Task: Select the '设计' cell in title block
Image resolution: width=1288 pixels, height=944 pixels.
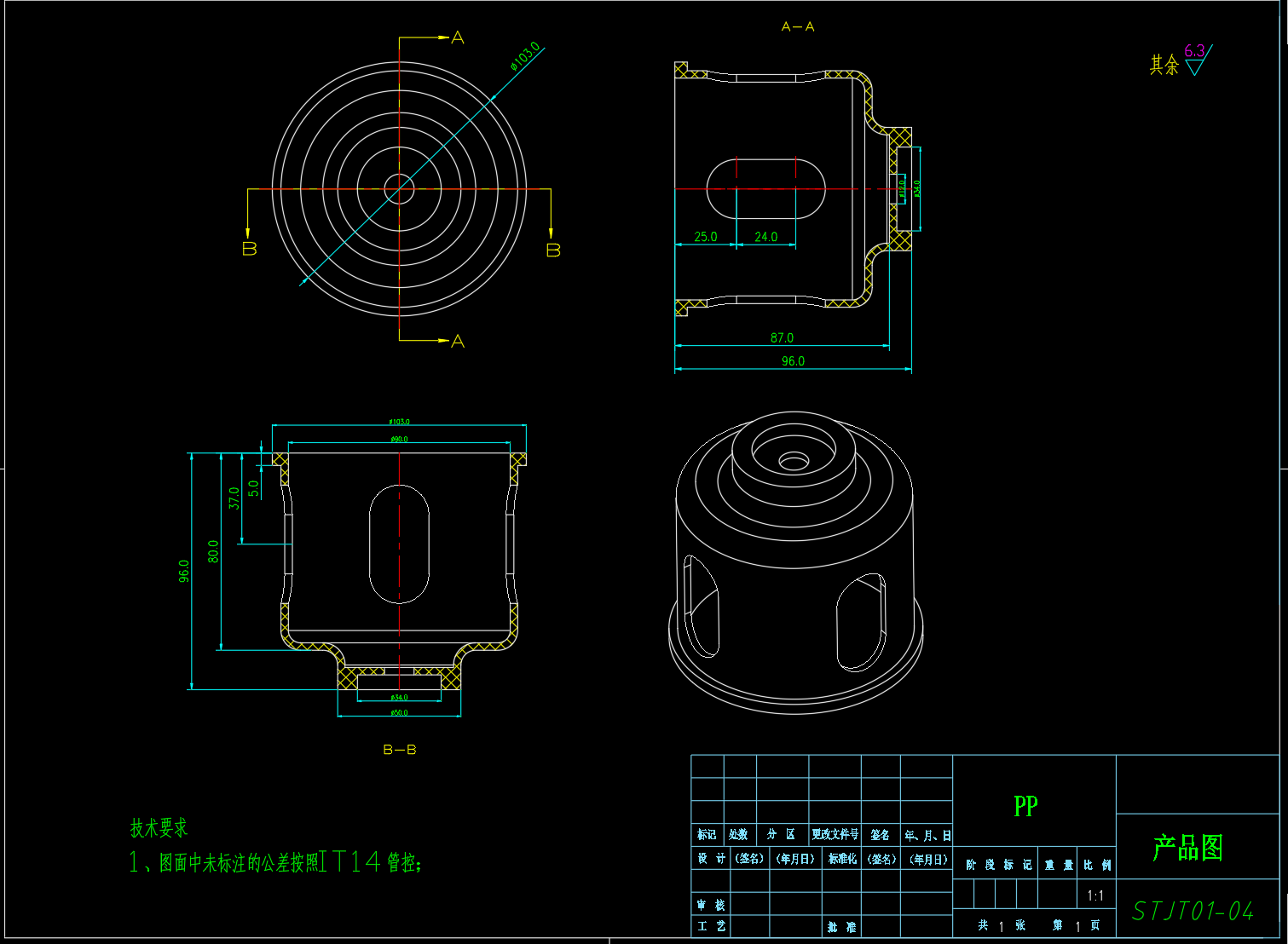Action: point(710,859)
